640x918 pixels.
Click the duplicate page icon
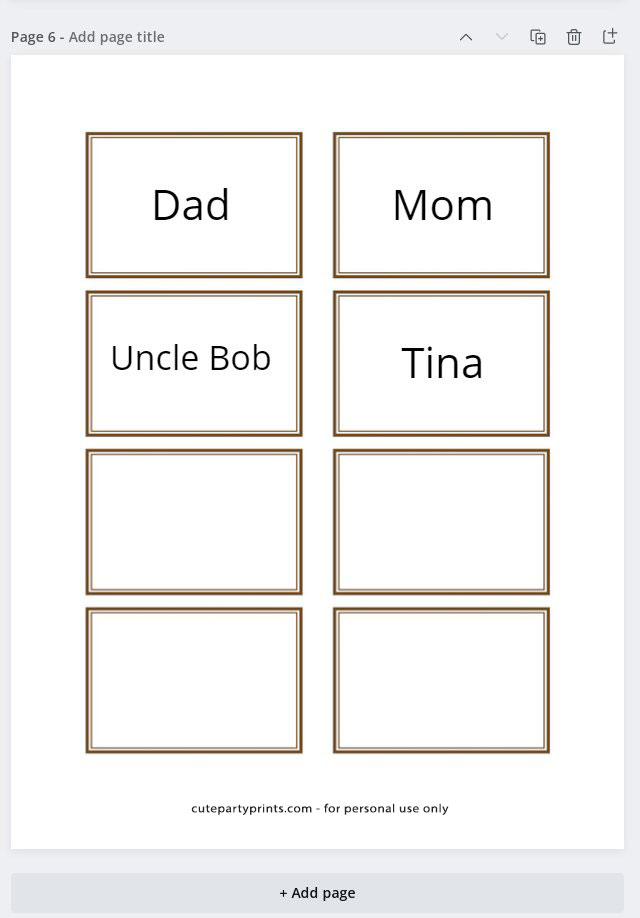tap(538, 37)
